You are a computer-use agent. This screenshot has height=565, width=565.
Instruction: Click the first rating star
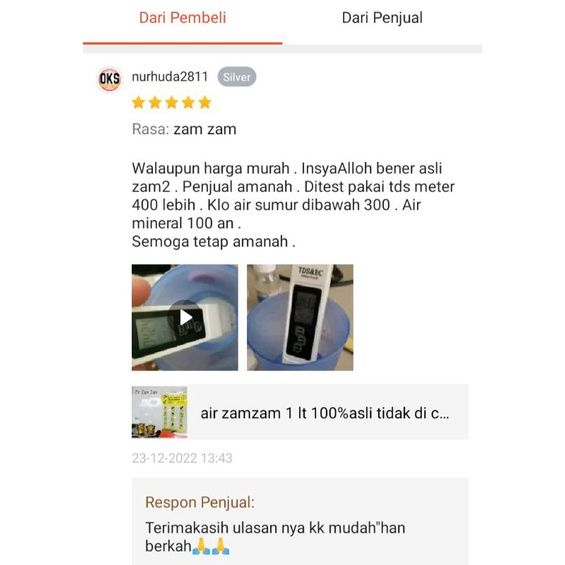(138, 103)
